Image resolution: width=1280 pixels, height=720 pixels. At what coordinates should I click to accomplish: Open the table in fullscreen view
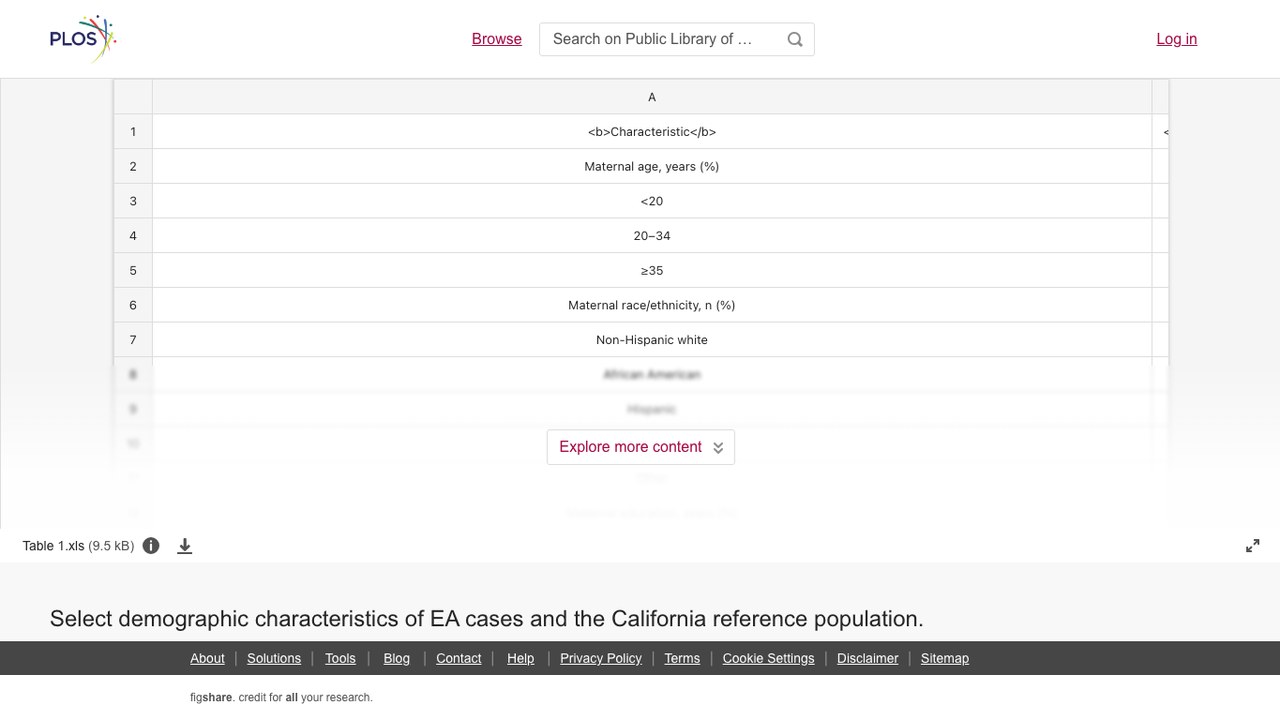click(x=1253, y=546)
